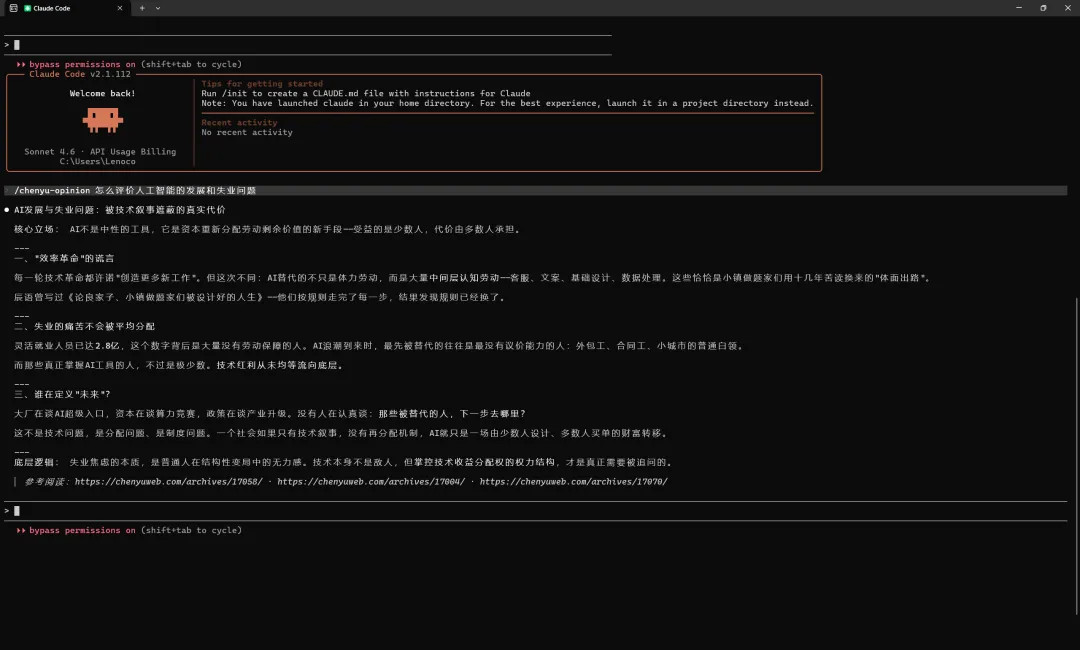
Task: Restore down the terminal window
Action: 1043,8
